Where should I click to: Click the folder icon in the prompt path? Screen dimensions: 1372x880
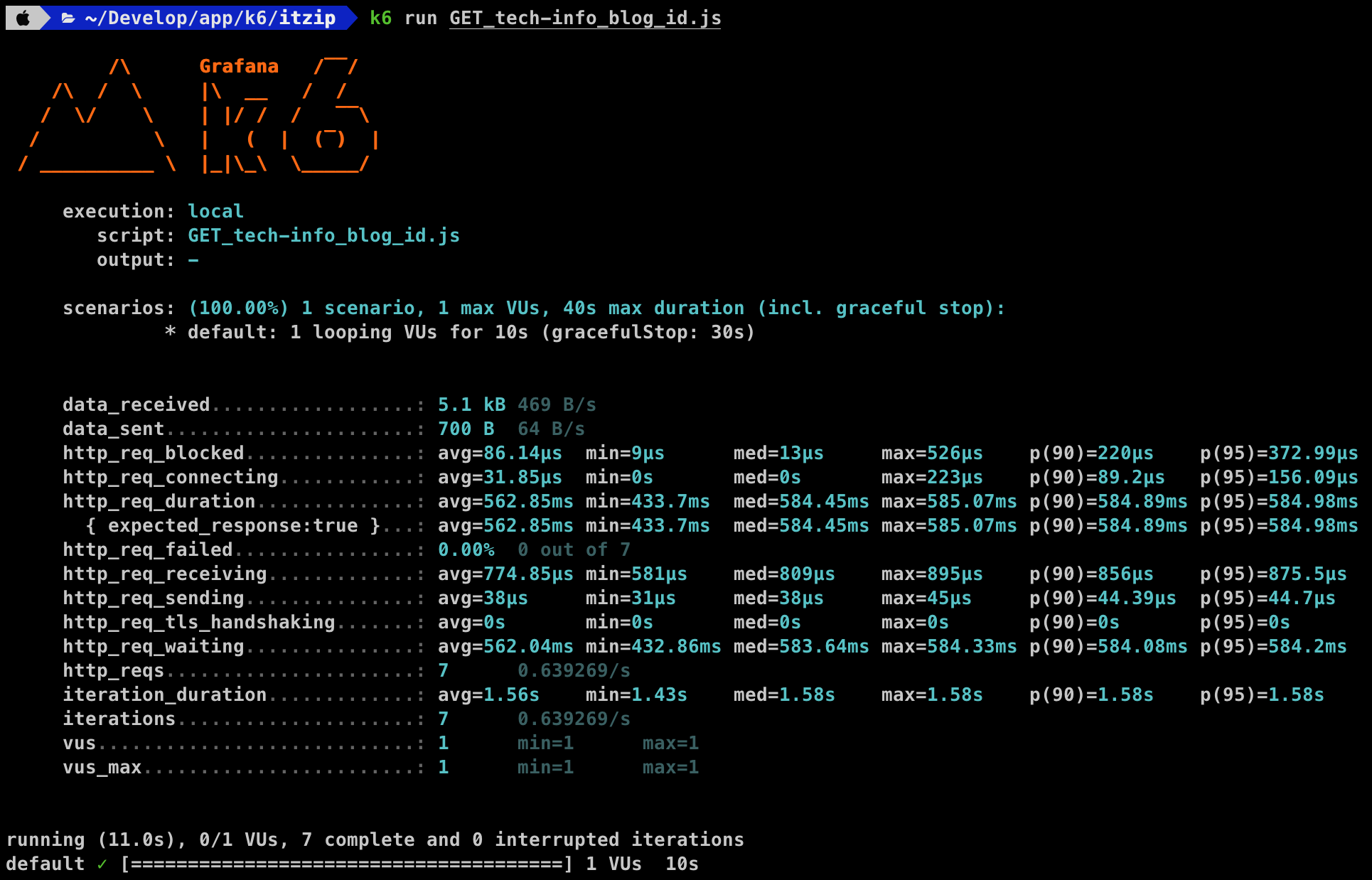pos(68,18)
